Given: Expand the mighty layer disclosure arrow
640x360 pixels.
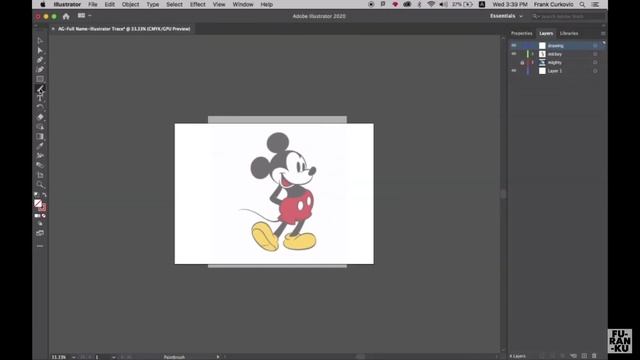Looking at the screenshot, I should (533, 62).
